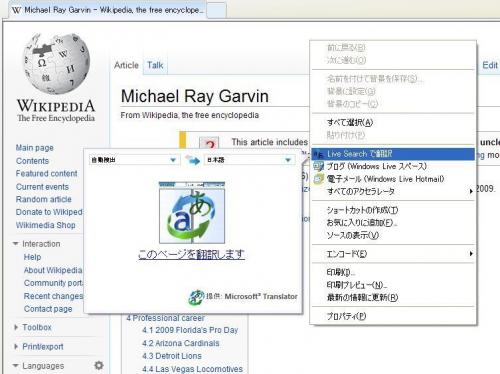Choose プロパティ(P) from context menu

(x=393, y=316)
